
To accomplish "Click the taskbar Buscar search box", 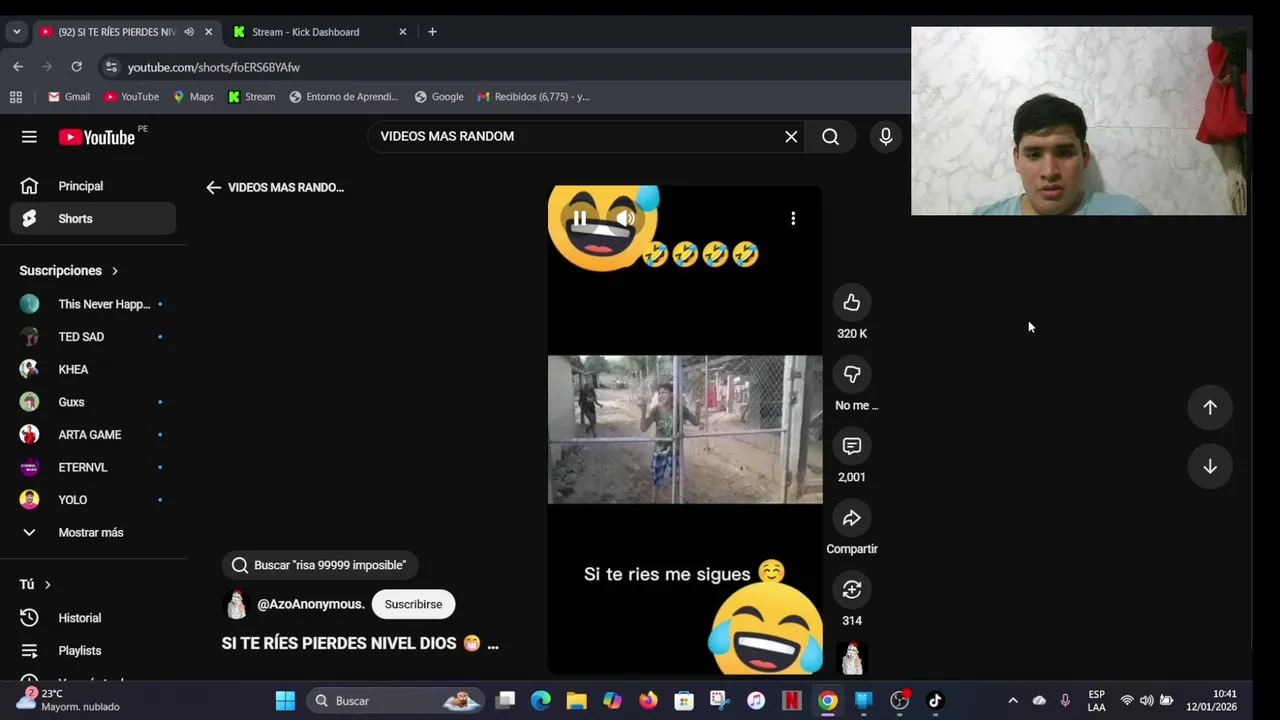I will click(x=396, y=701).
